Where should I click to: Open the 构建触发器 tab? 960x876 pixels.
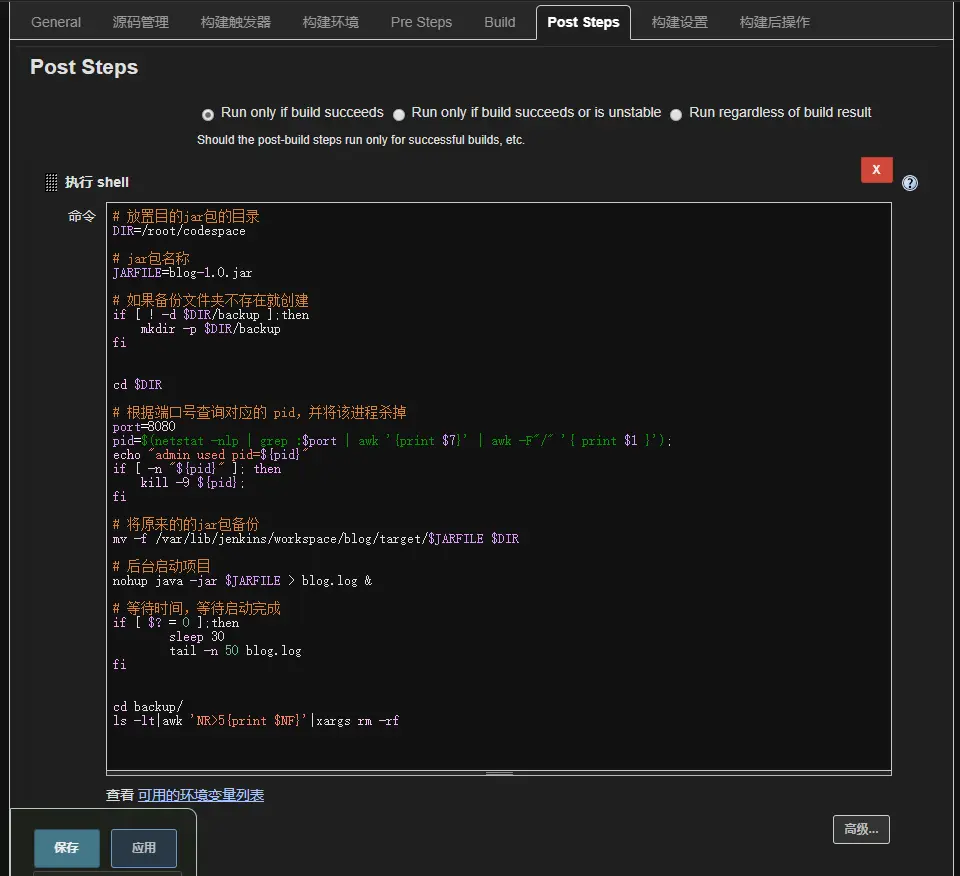point(236,22)
